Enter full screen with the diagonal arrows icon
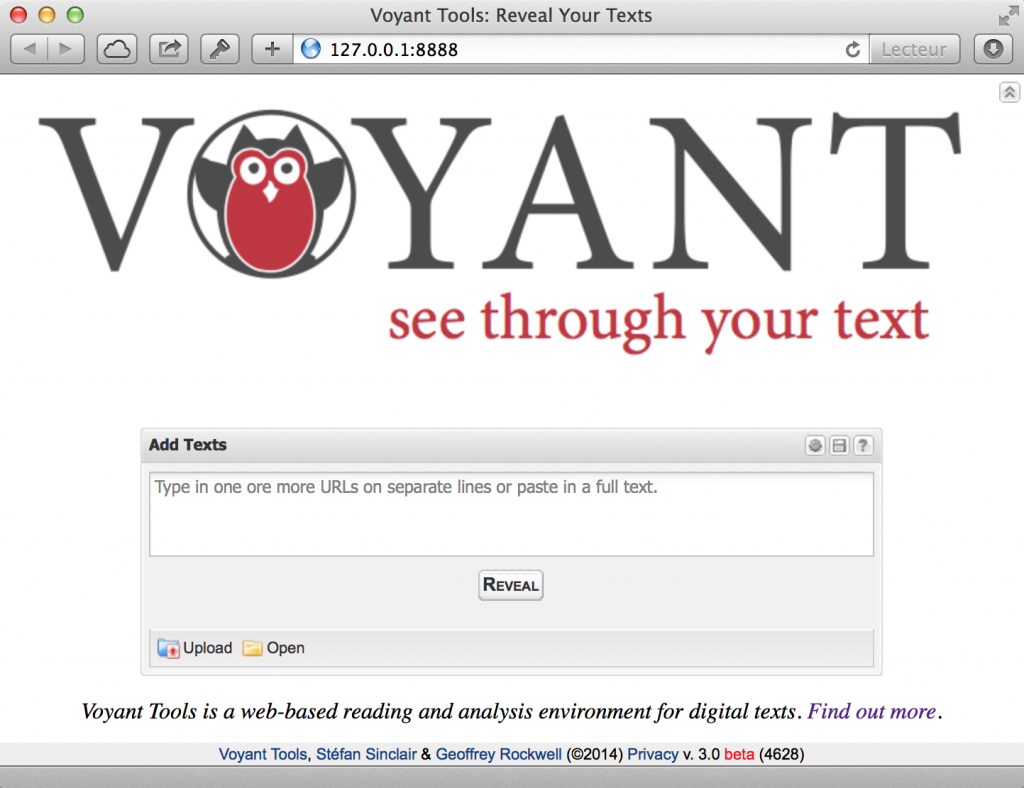The width and height of the screenshot is (1024, 788). point(1008,15)
